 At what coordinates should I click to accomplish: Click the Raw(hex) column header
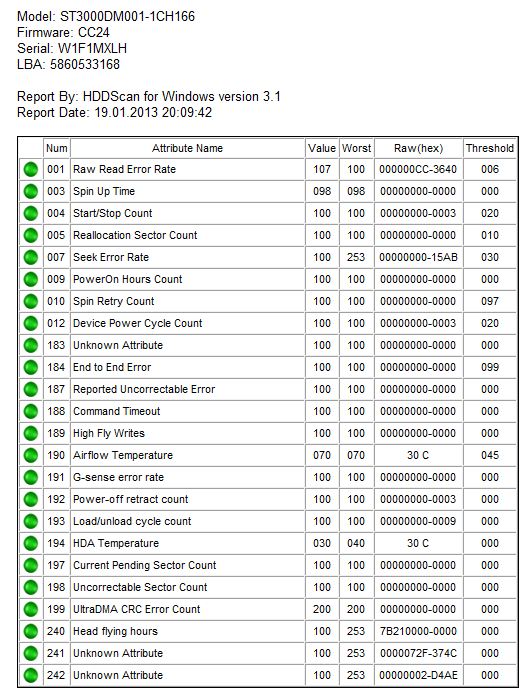click(418, 148)
